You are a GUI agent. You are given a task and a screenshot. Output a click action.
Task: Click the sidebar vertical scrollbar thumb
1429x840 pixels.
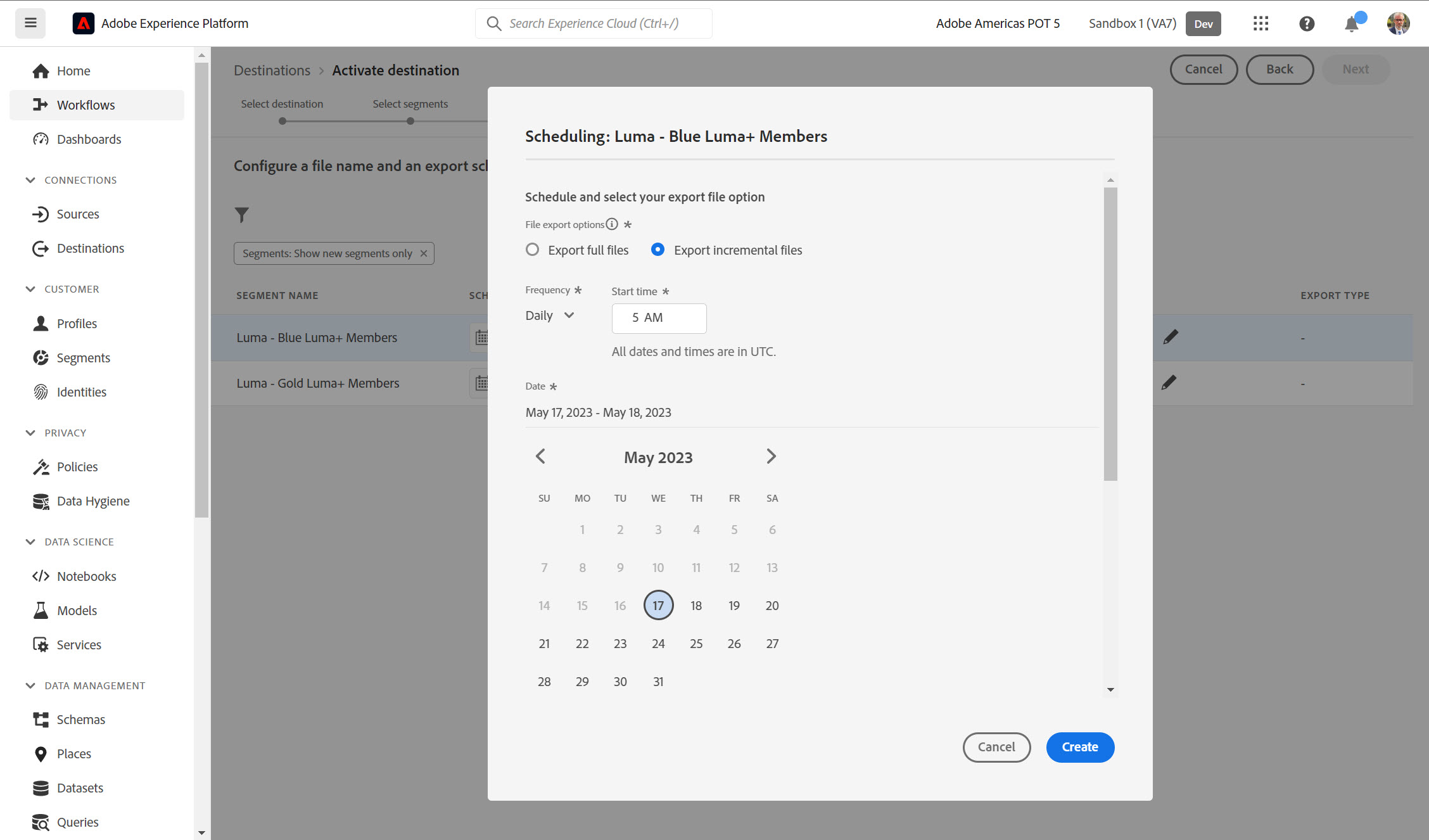pos(201,290)
